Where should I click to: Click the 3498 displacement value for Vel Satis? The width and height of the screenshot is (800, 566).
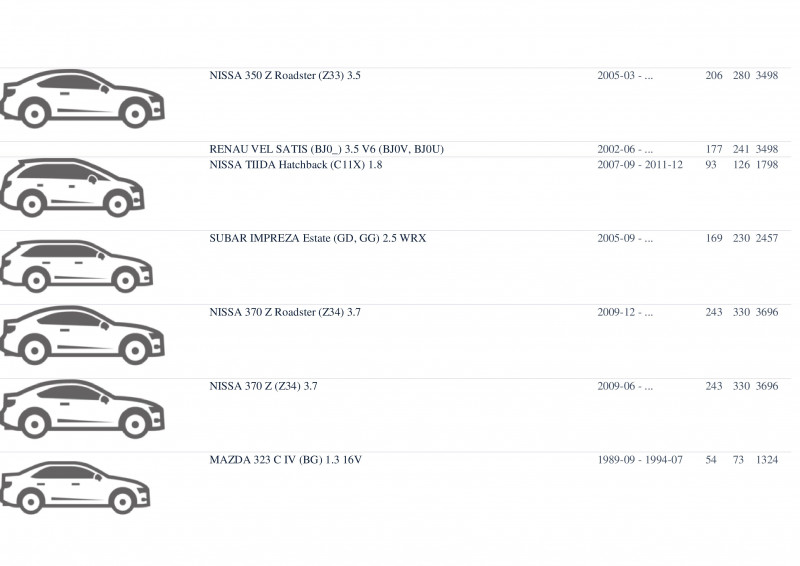[767, 149]
